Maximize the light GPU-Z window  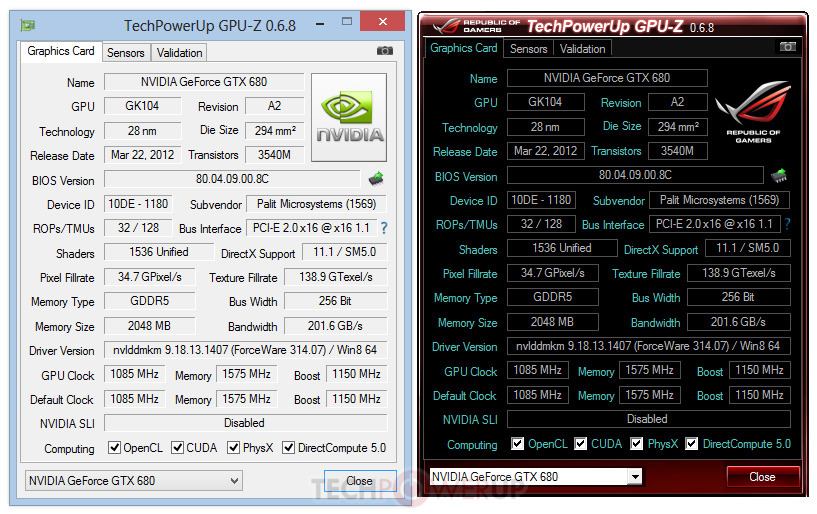pyautogui.click(x=346, y=22)
